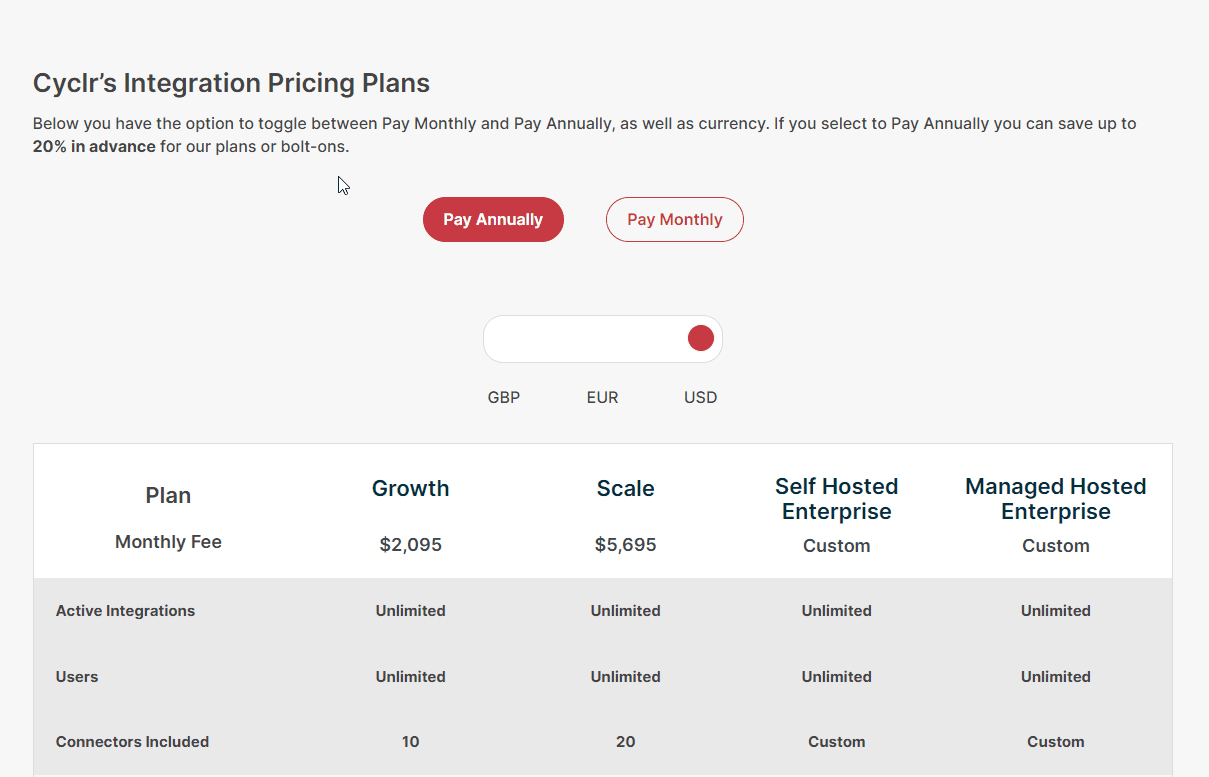Click the bold "20% in advance" text
This screenshot has width=1209, height=777.
coord(94,147)
